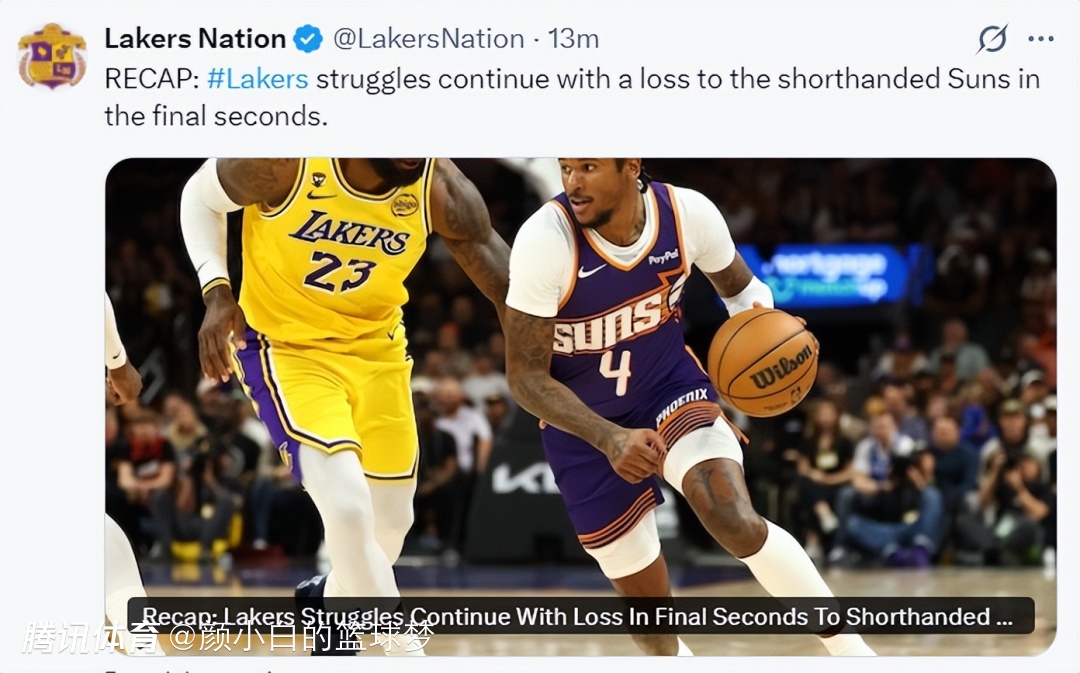The width and height of the screenshot is (1080, 673).
Task: Open the @LakersNation handle
Action: tap(428, 40)
